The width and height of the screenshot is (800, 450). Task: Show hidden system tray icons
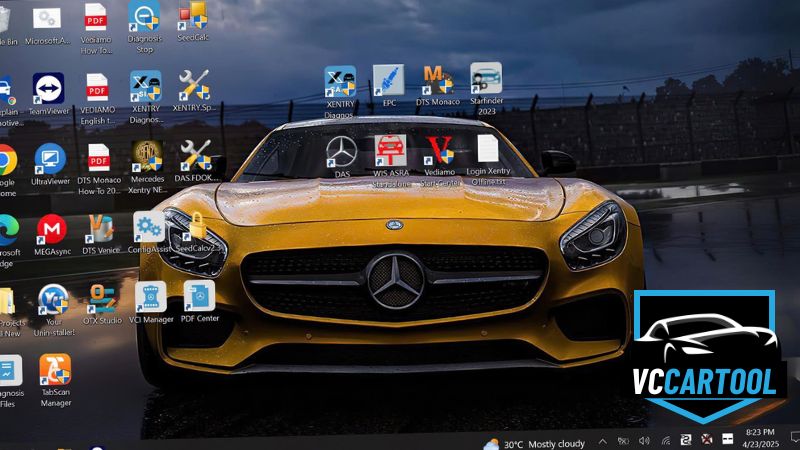603,441
